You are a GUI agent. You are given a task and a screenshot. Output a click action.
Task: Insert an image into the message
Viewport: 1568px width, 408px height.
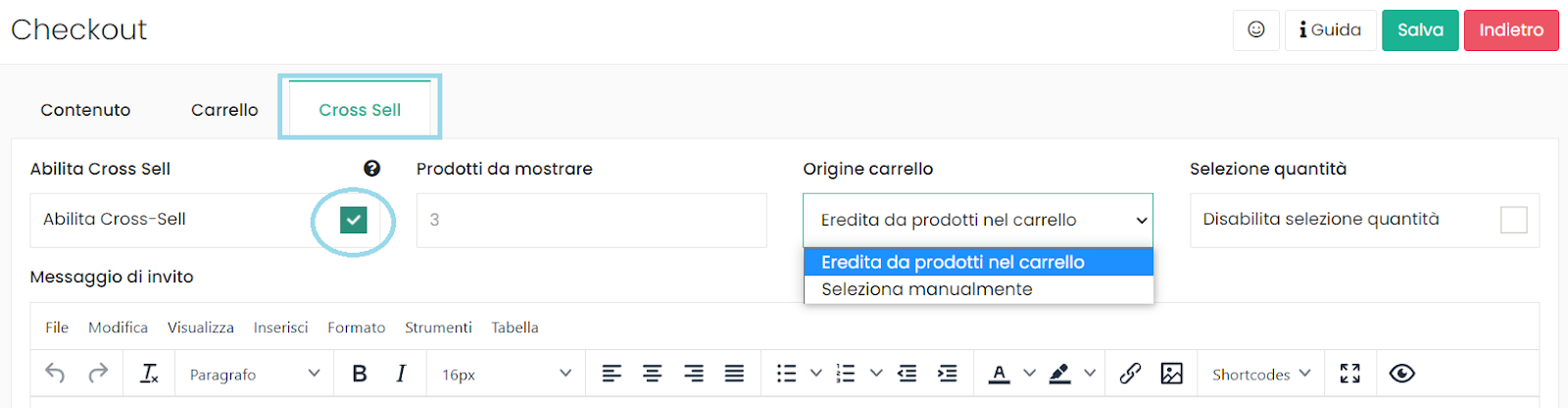tap(1171, 374)
